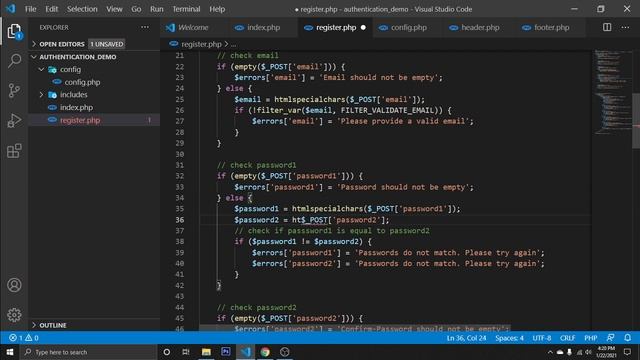Change encoding via UTF-8 status item
The width and height of the screenshot is (640, 360).
point(542,338)
